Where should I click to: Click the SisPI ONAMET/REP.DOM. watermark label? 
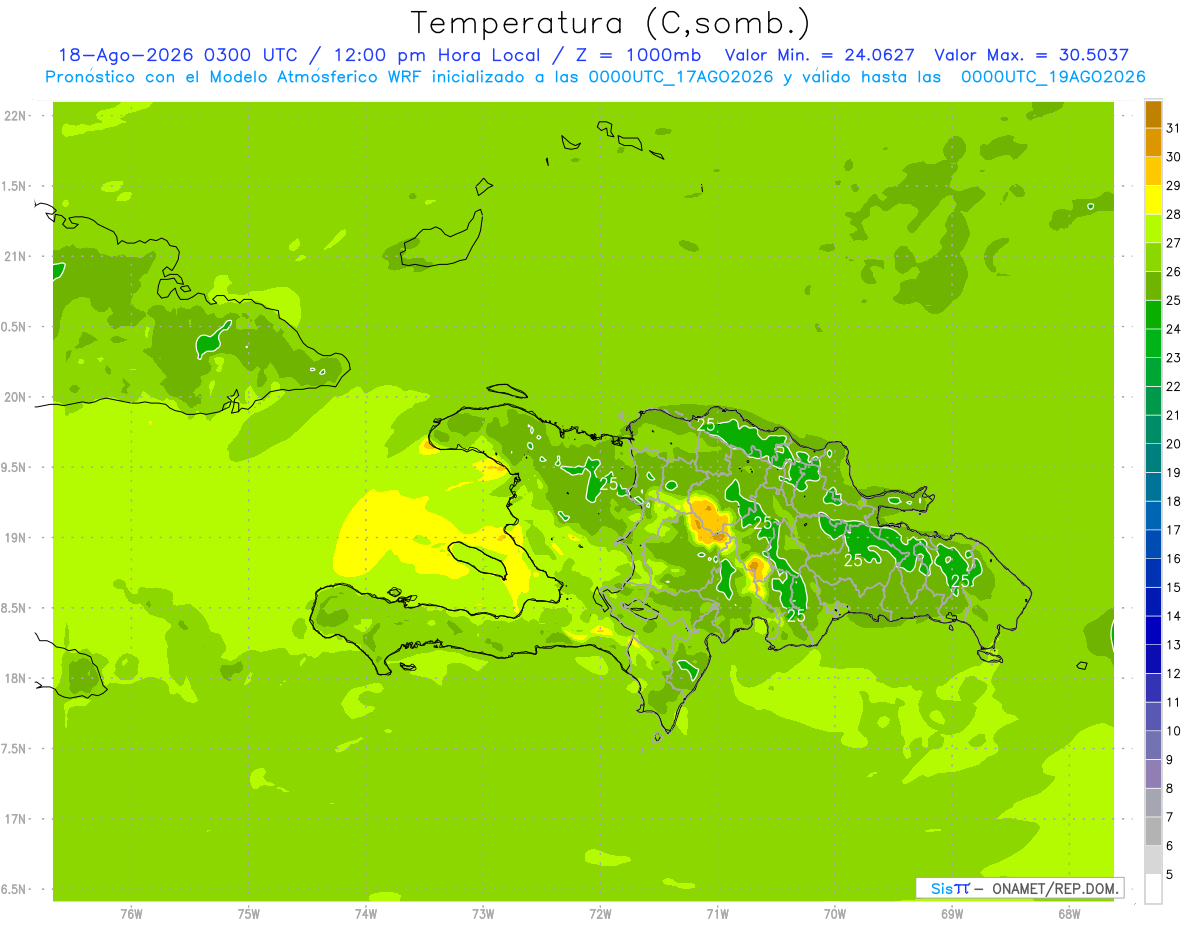tap(1019, 888)
